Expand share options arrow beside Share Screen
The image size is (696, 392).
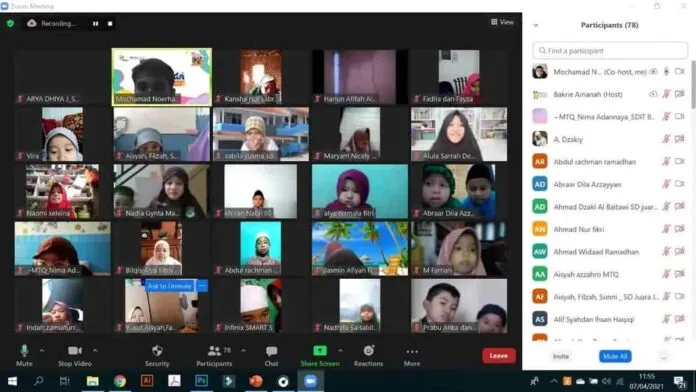(340, 350)
